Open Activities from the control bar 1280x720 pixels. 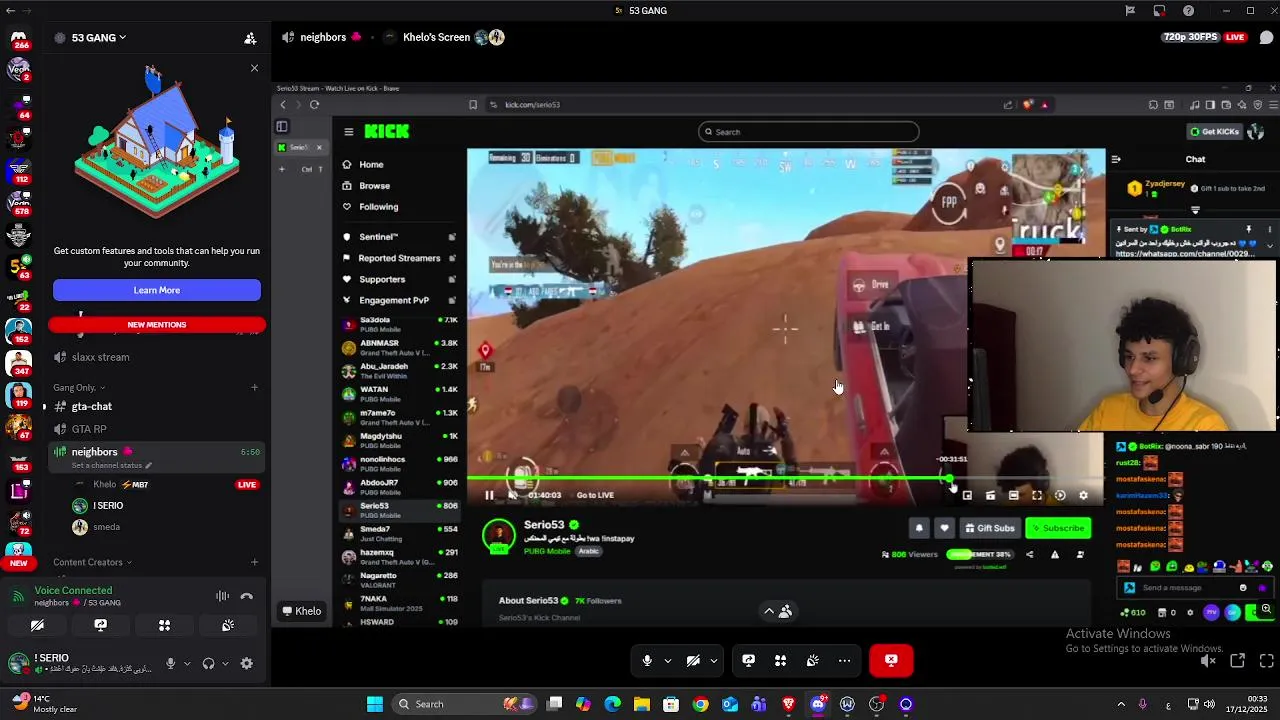781,661
